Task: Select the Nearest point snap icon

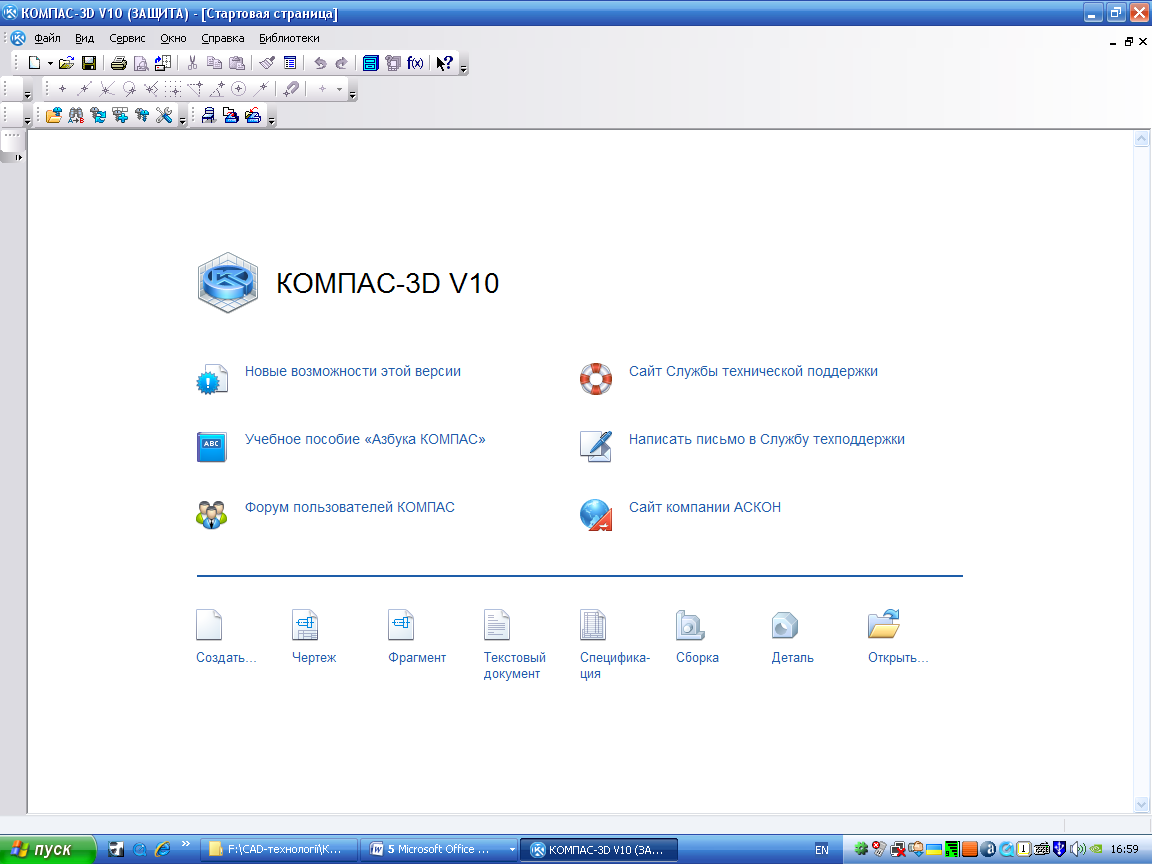Action: pyautogui.click(x=62, y=89)
